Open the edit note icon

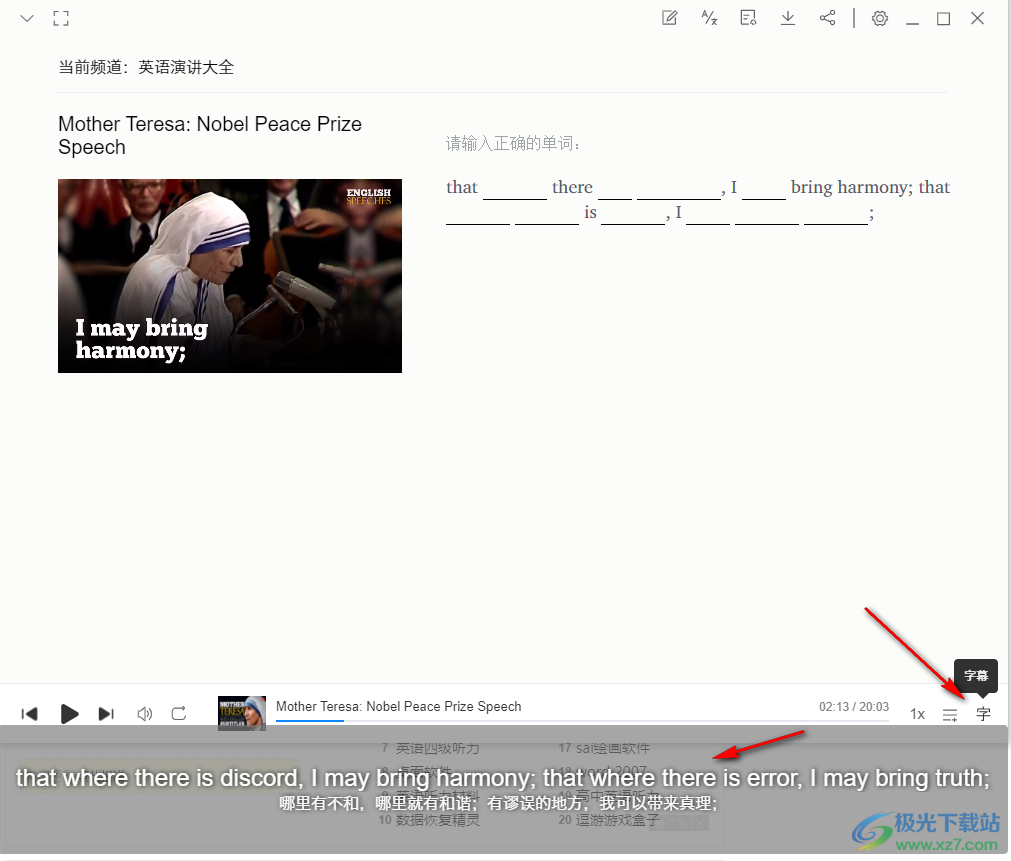click(670, 18)
